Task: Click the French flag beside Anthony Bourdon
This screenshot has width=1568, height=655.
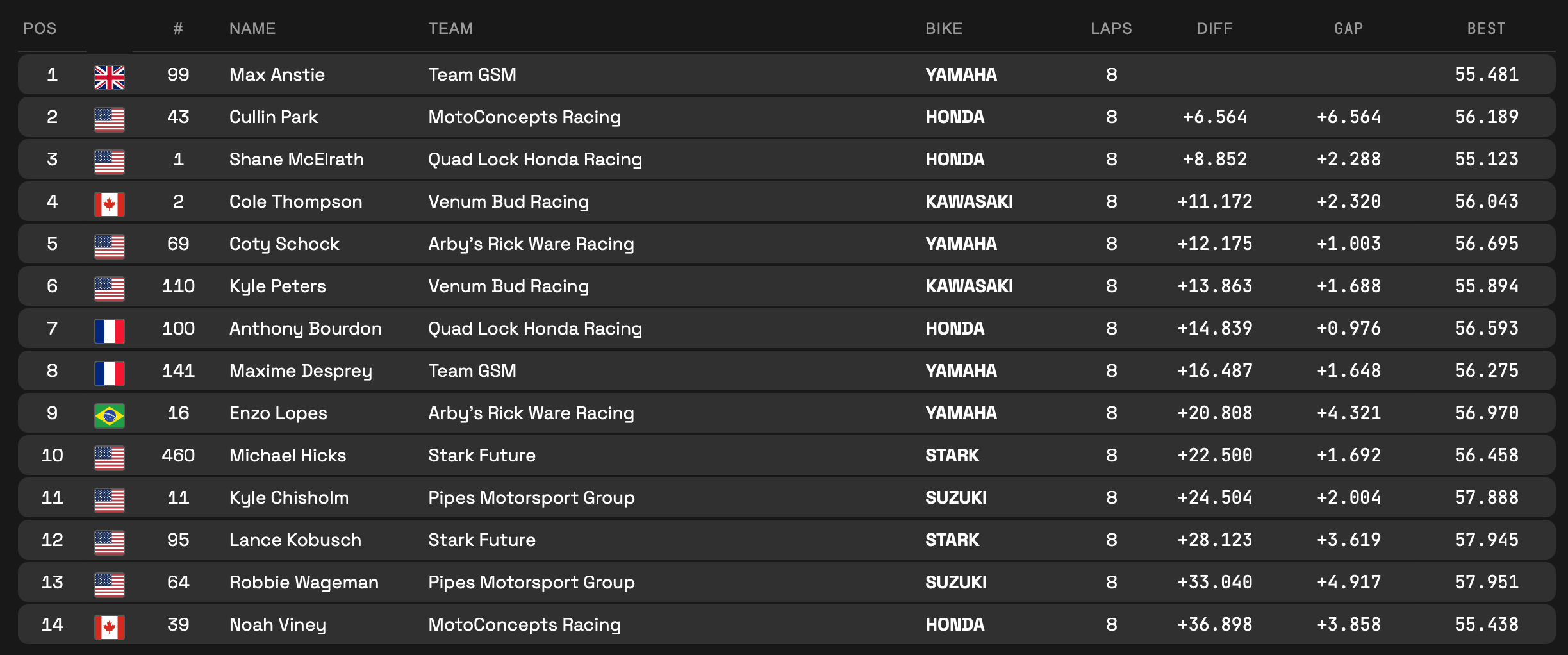Action: (x=110, y=331)
